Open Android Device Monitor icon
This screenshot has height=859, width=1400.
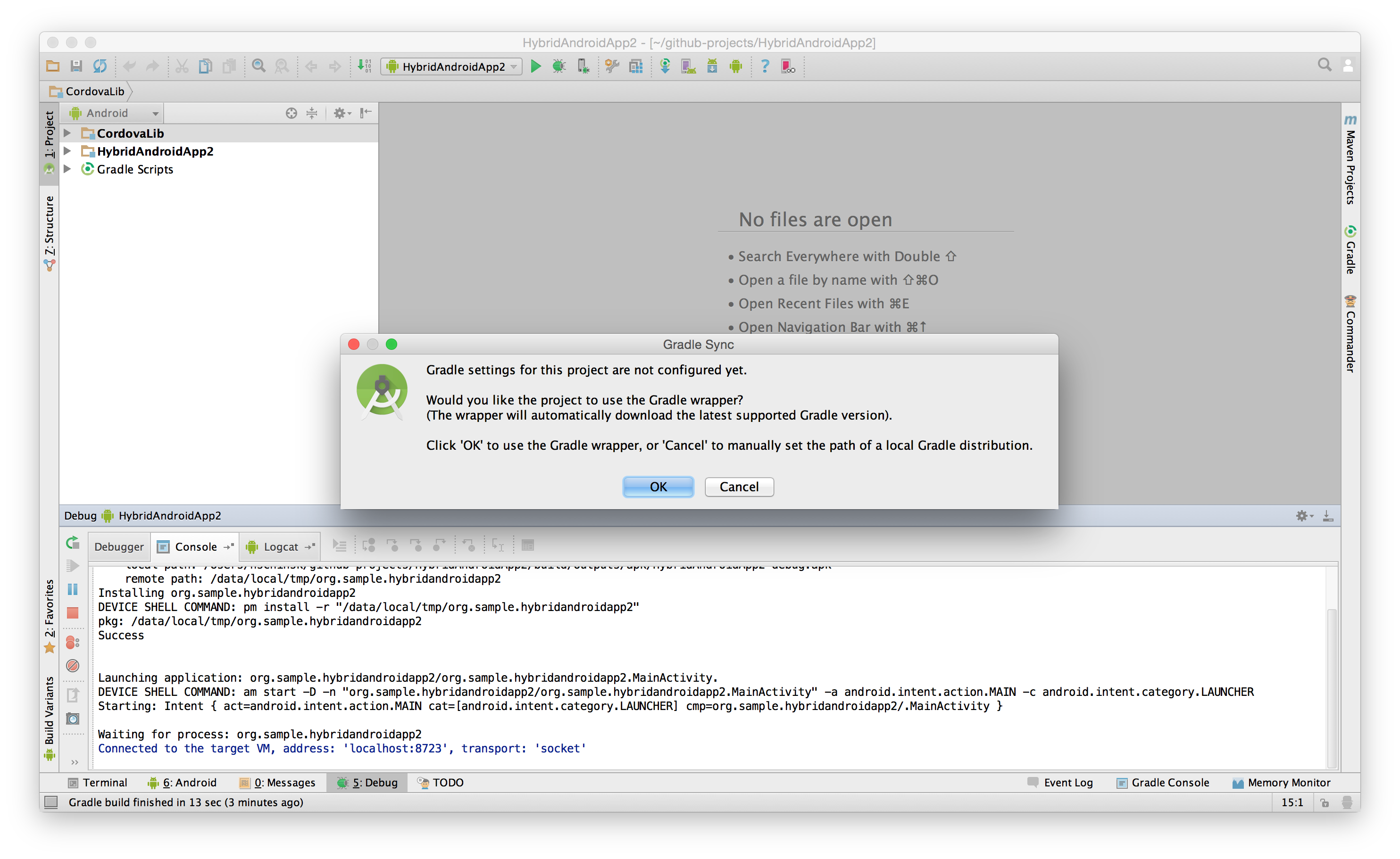pyautogui.click(x=736, y=66)
